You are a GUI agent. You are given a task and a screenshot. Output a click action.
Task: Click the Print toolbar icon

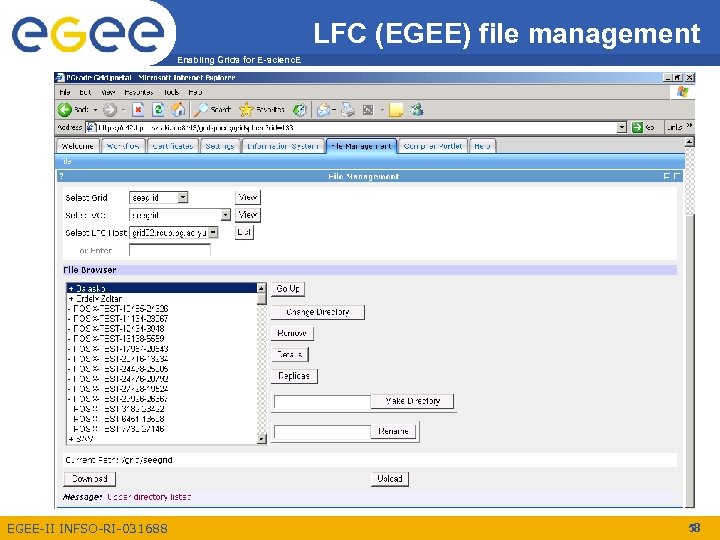click(x=348, y=110)
